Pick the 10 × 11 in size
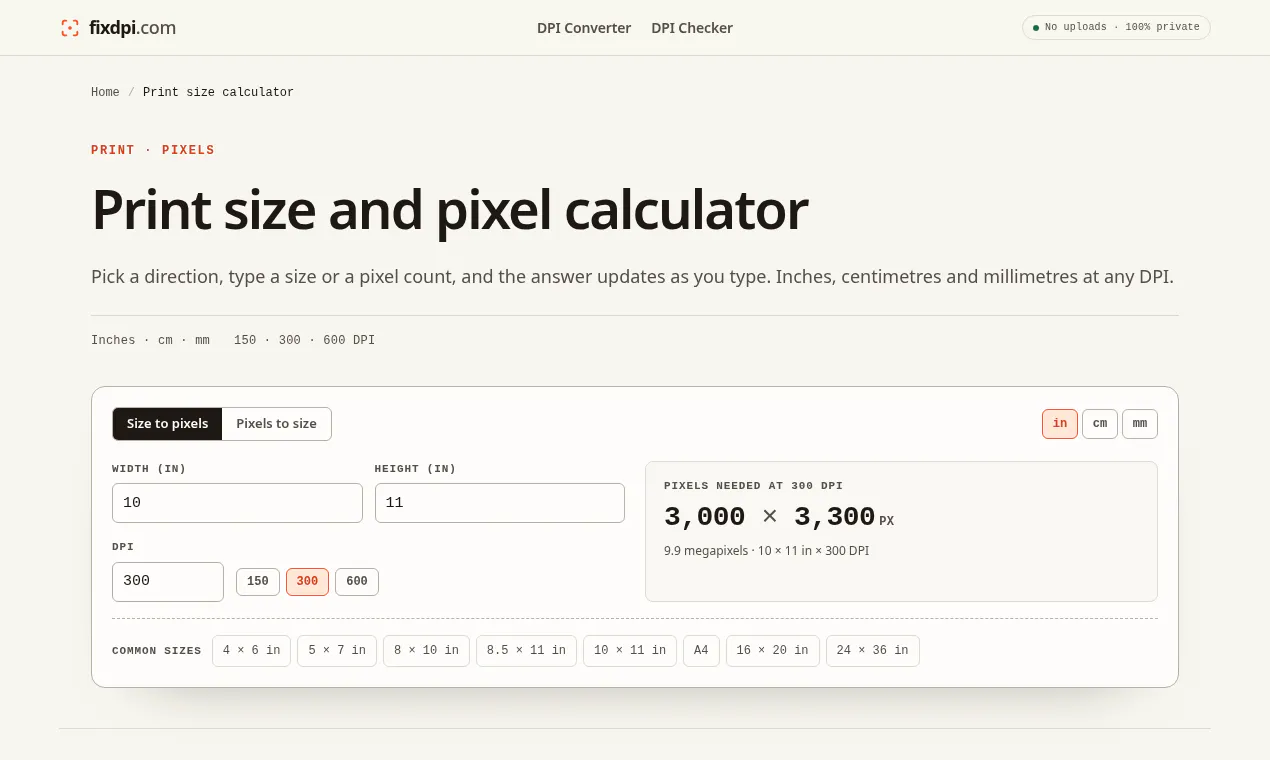1270x760 pixels. tap(630, 651)
